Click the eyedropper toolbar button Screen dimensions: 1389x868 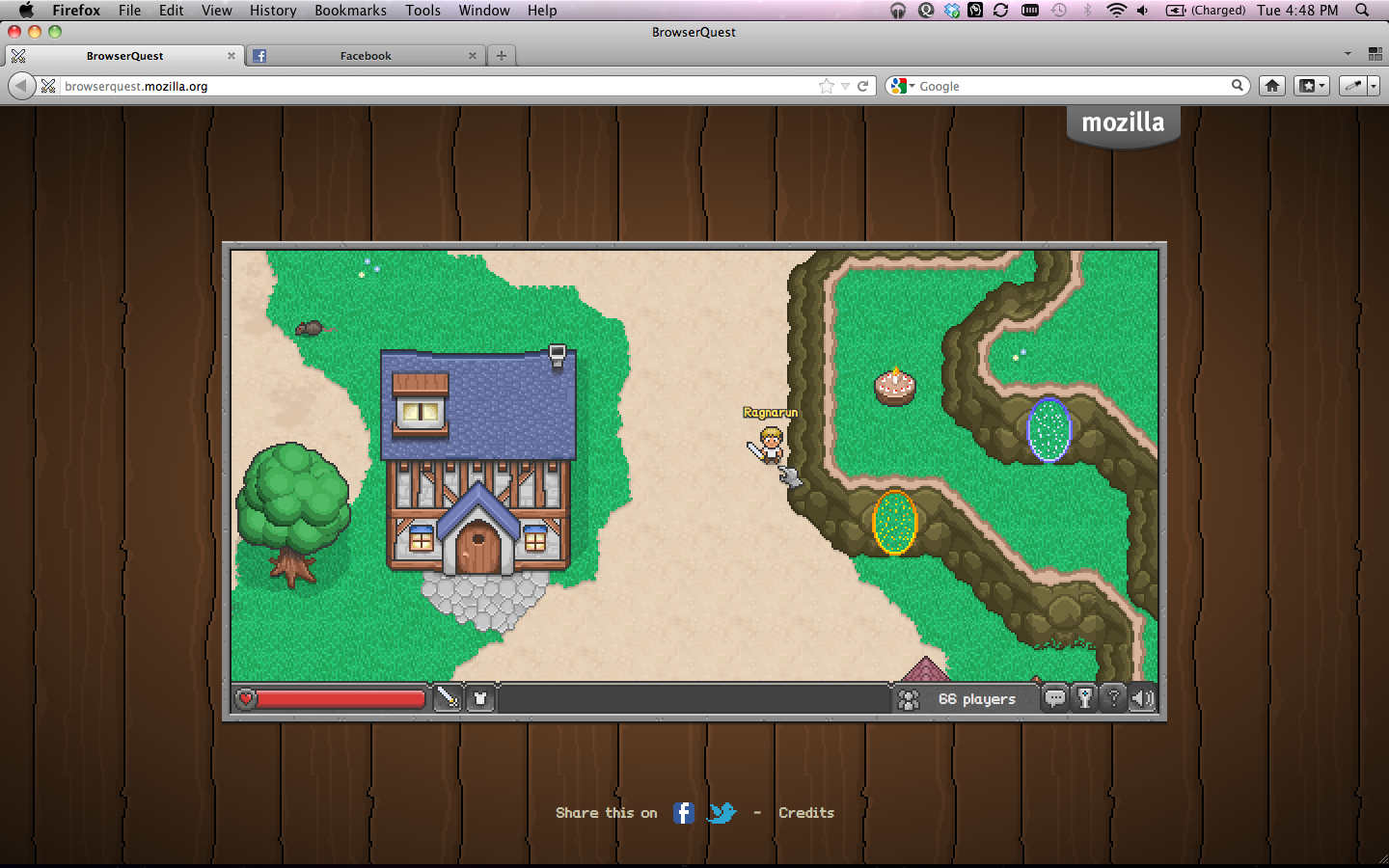coord(1353,86)
